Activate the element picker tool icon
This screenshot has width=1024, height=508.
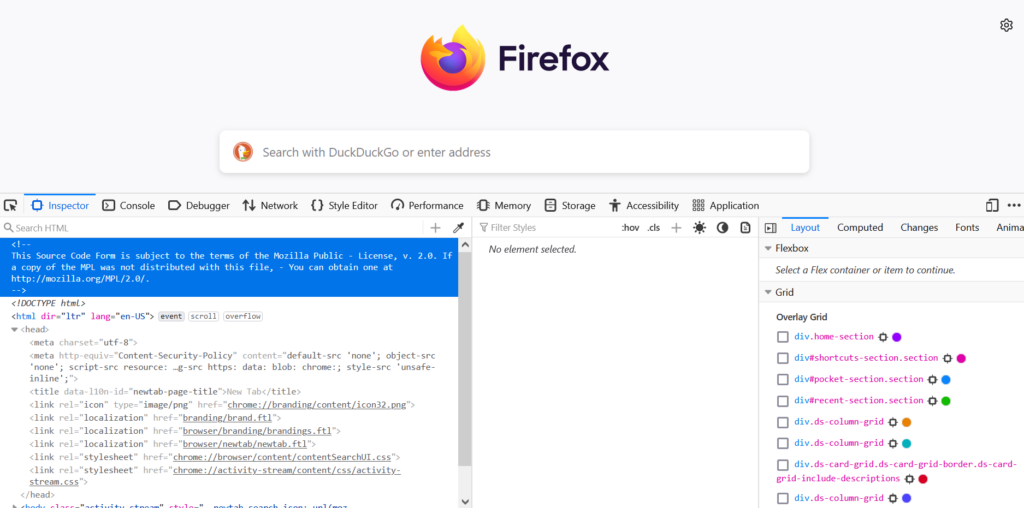pyautogui.click(x=10, y=206)
